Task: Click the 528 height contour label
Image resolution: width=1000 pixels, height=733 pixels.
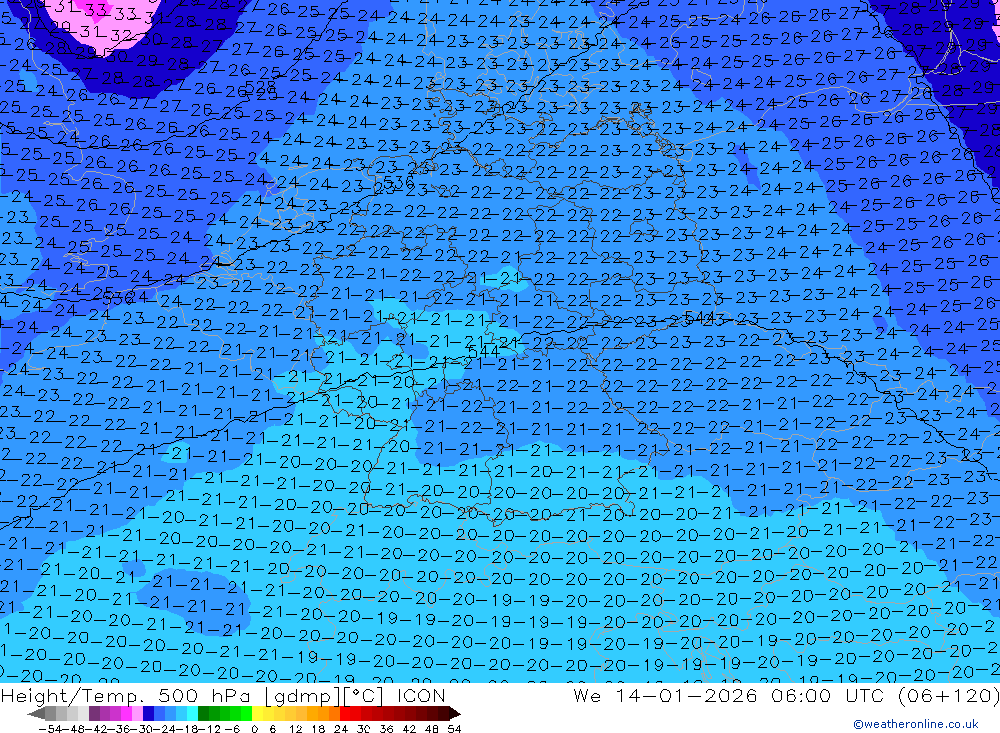Action: tap(260, 87)
